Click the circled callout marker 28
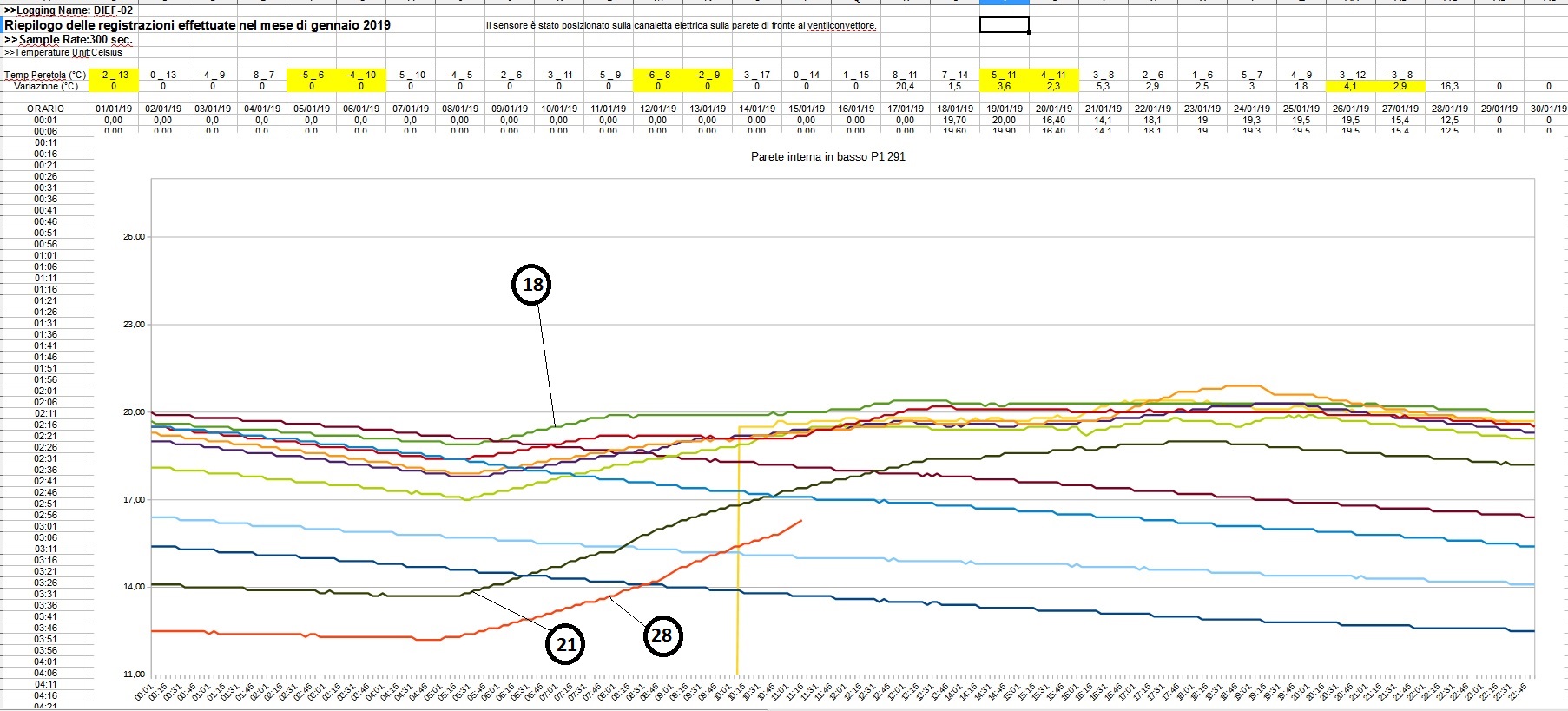 (662, 635)
